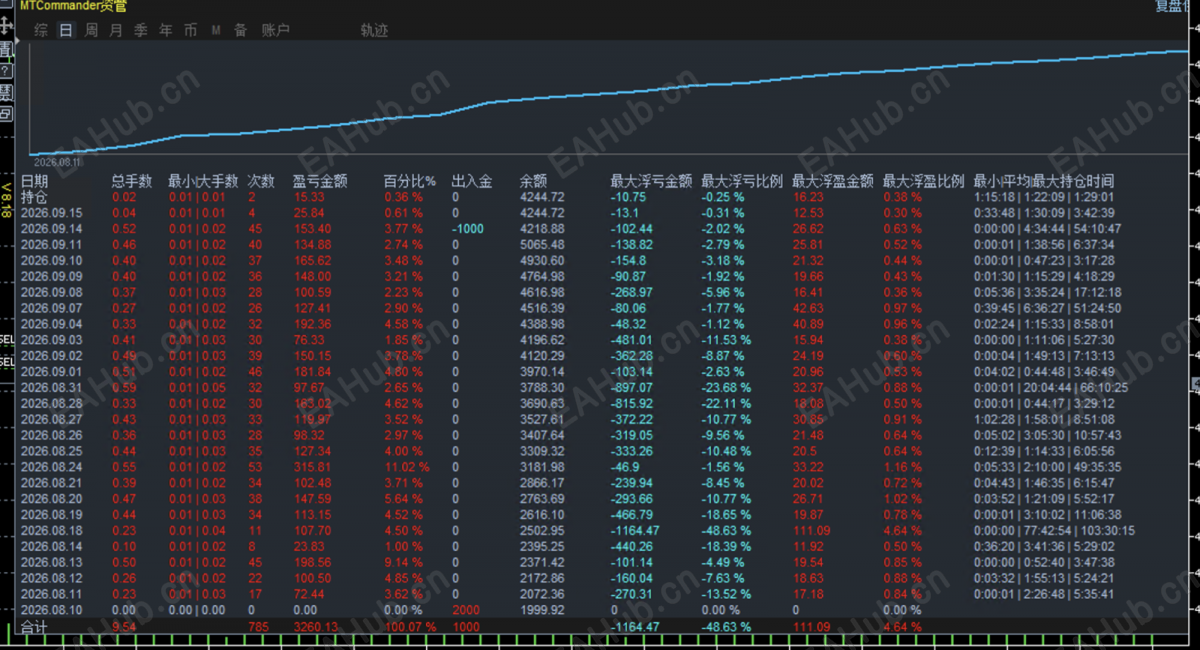Click the MTCommander资管 panel title
Screen dimensions: 1200x650
(x=73, y=6)
